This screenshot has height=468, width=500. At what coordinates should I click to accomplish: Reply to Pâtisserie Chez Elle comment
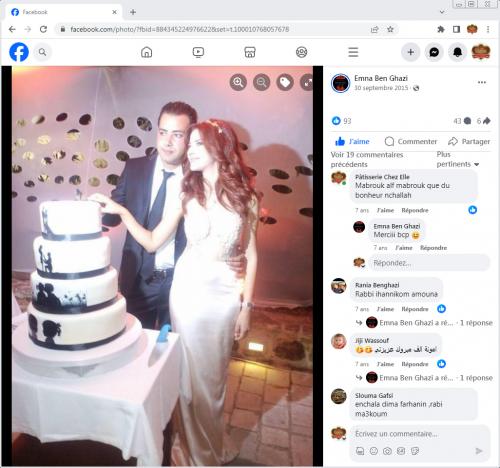pos(415,210)
